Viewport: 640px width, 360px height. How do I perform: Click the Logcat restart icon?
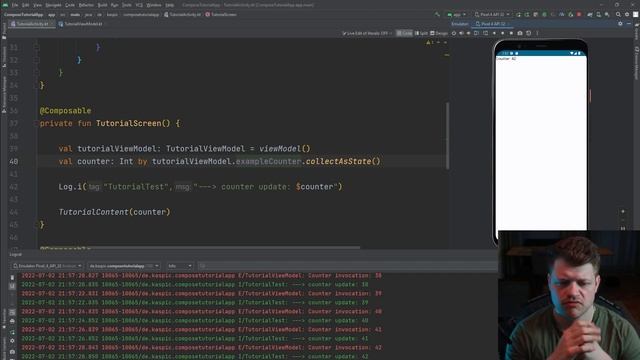(12, 332)
